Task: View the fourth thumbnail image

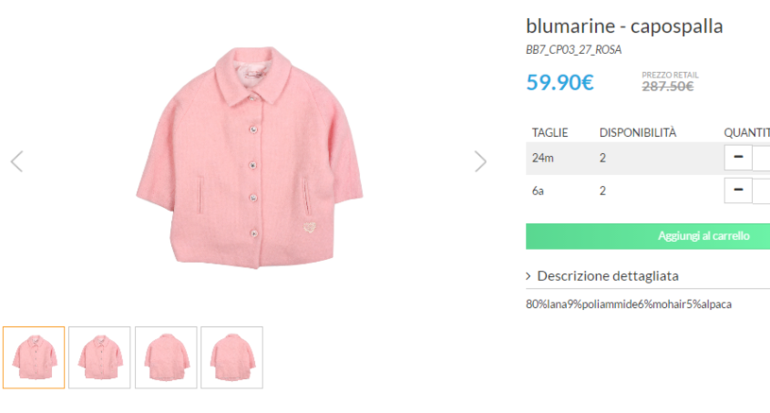Action: (x=232, y=357)
